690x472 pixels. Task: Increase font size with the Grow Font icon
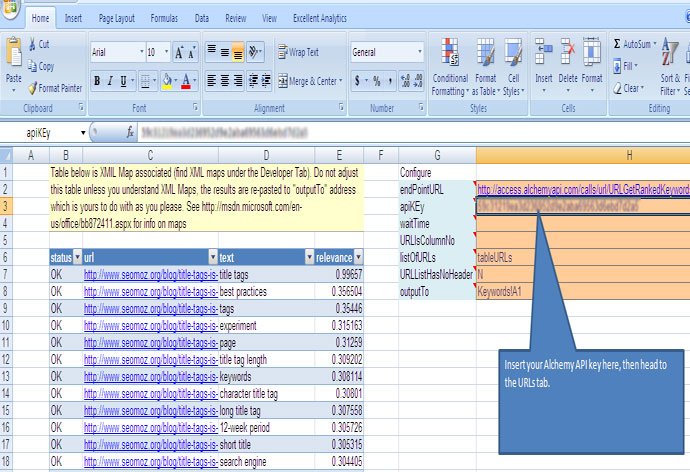point(179,52)
